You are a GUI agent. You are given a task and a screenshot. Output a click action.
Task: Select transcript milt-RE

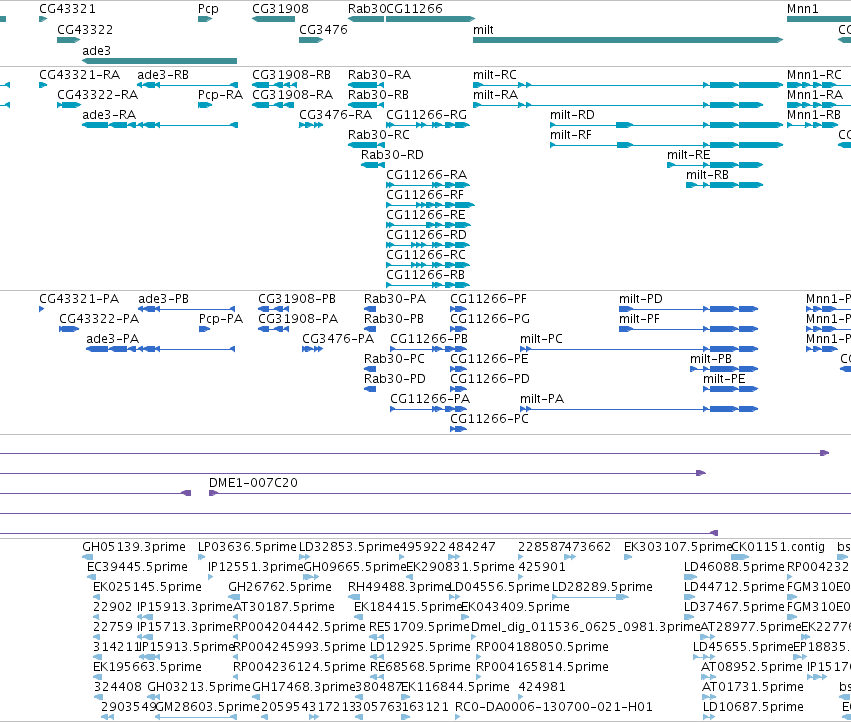pyautogui.click(x=715, y=166)
